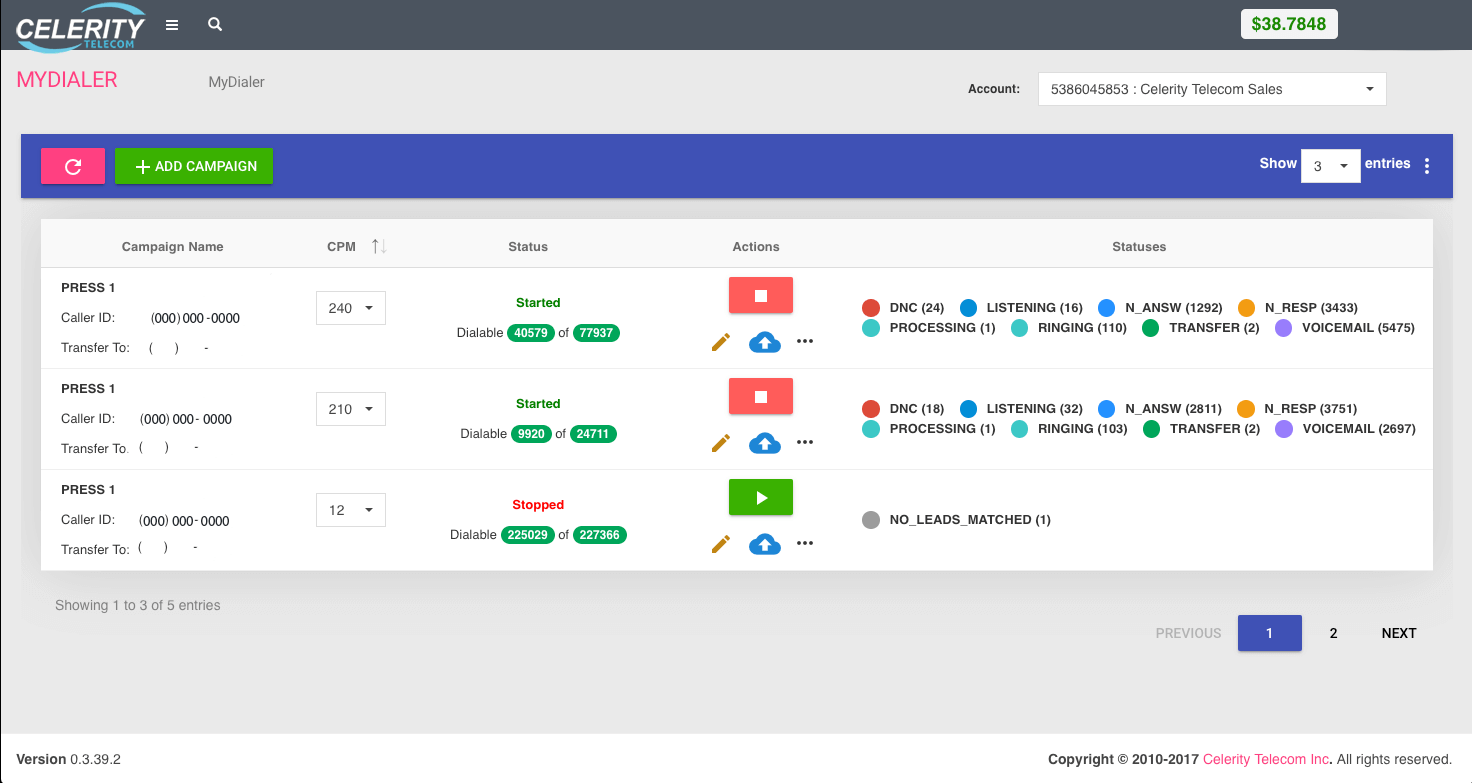Viewport: 1472px width, 783px height.
Task: Click the 40579 dialable badge
Action: [x=531, y=333]
